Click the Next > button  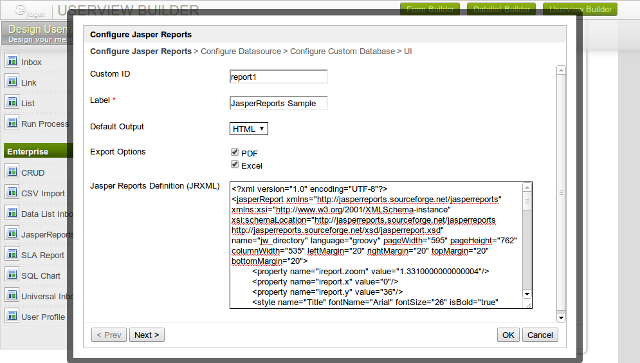(147, 335)
